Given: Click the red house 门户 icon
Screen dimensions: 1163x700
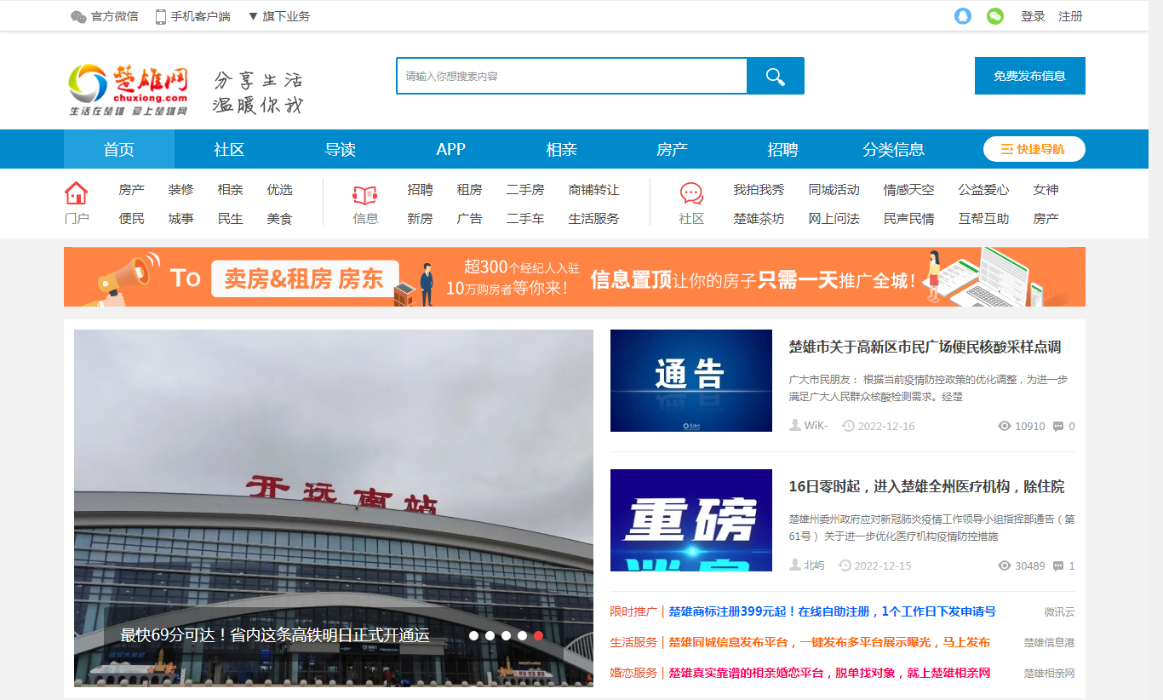Looking at the screenshot, I should 76,193.
